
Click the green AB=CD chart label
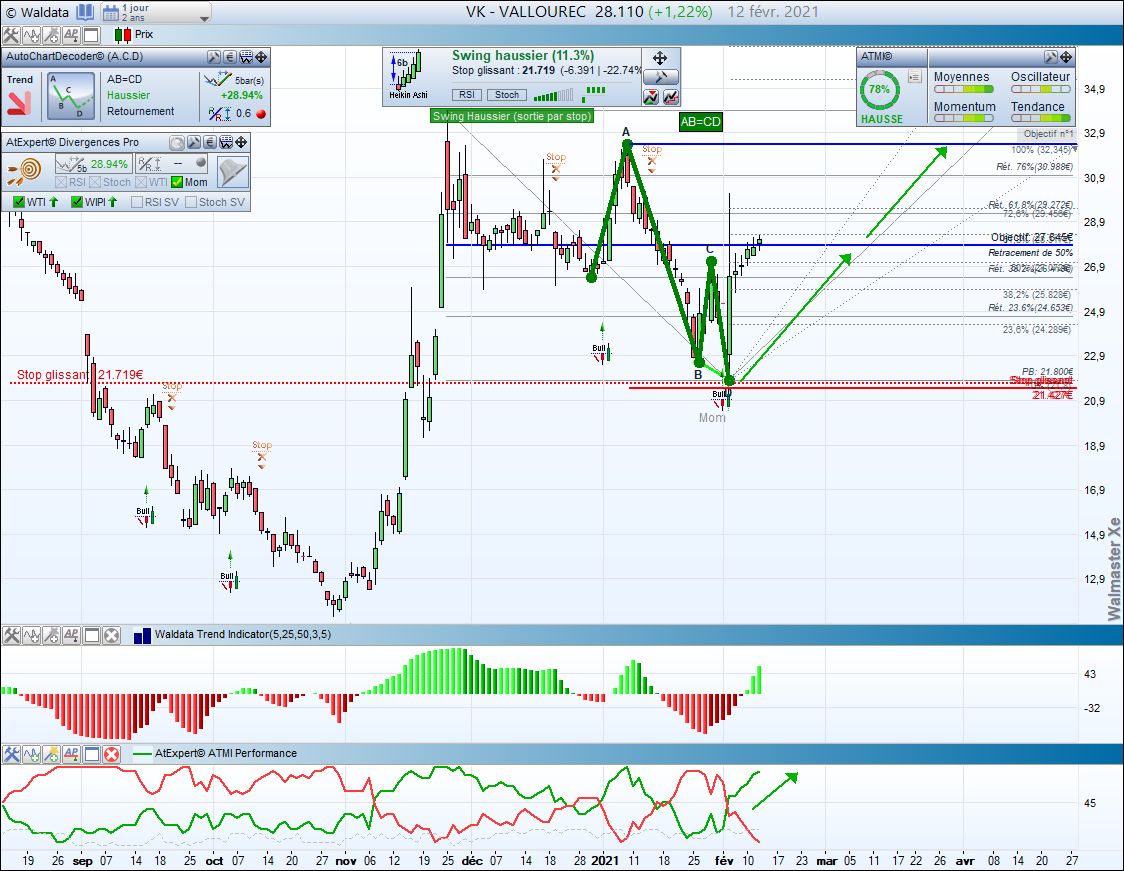tap(700, 122)
